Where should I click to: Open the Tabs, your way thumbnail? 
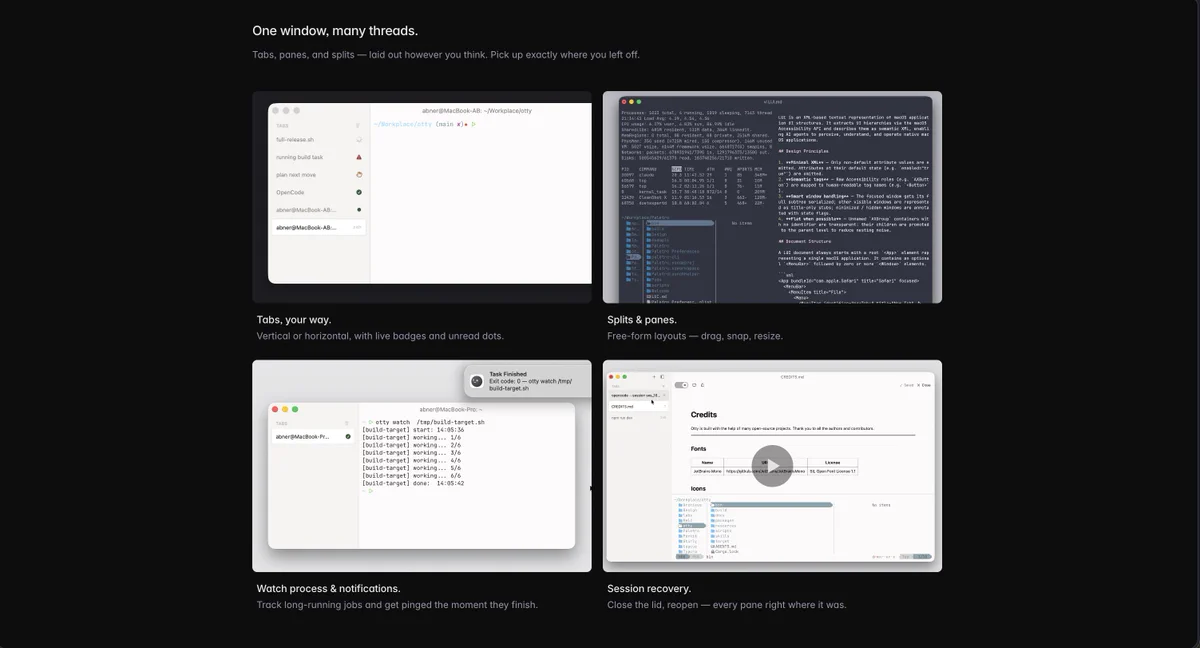[422, 197]
